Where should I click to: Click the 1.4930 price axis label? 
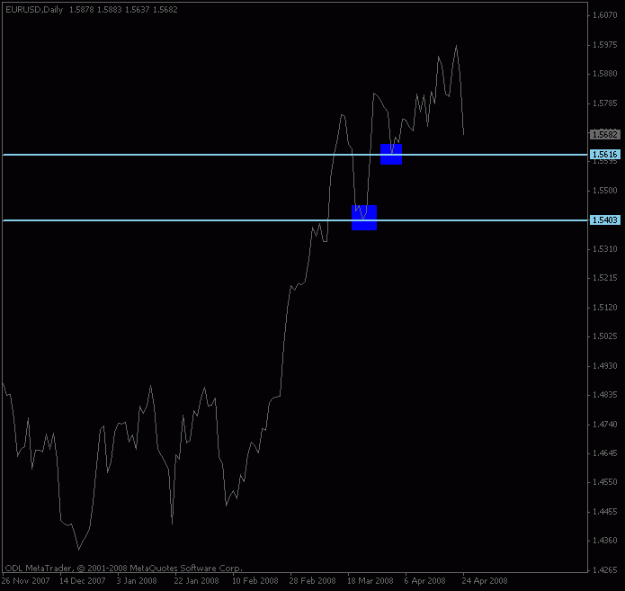[605, 366]
